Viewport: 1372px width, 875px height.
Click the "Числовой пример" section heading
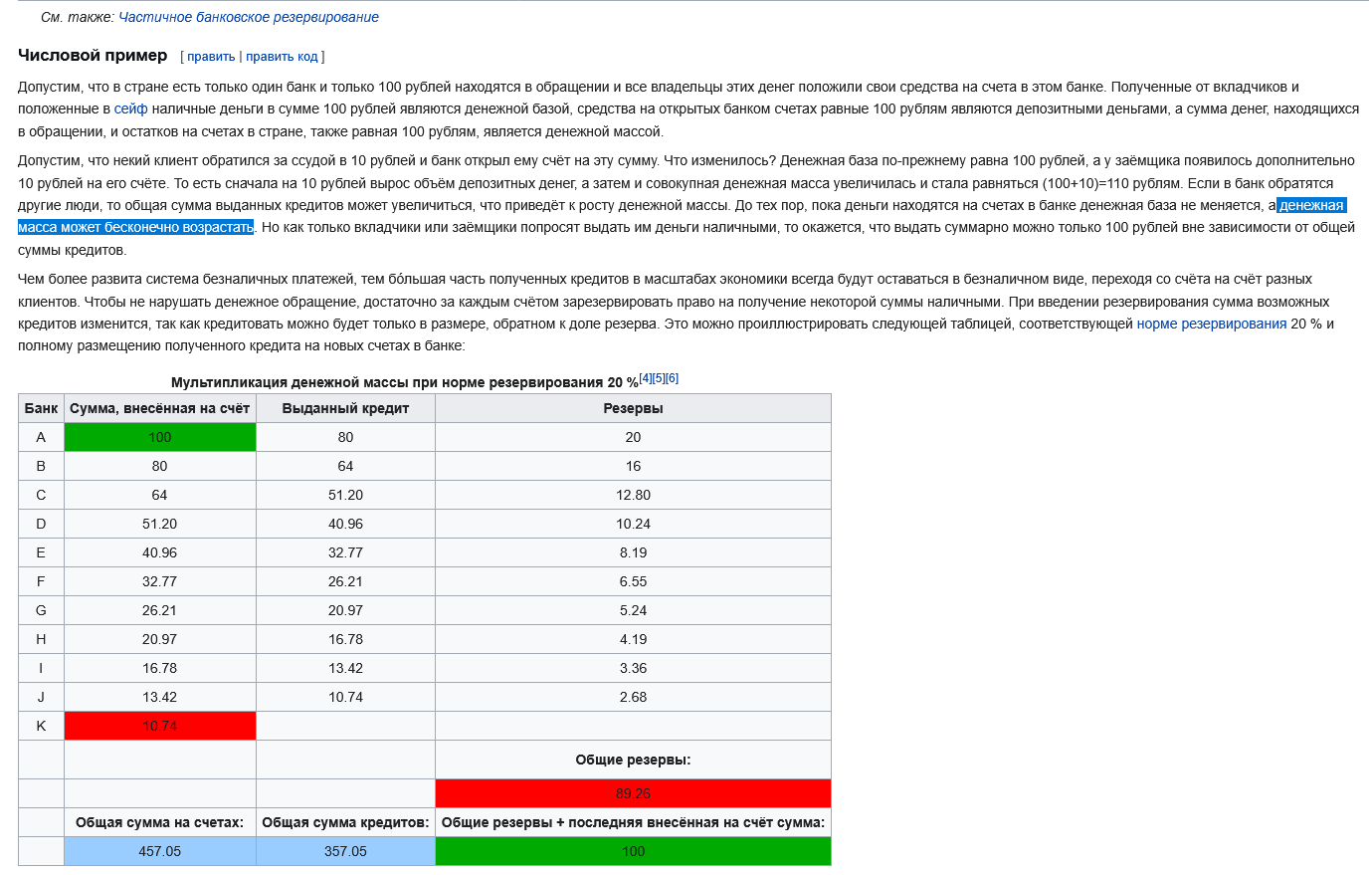coord(93,56)
